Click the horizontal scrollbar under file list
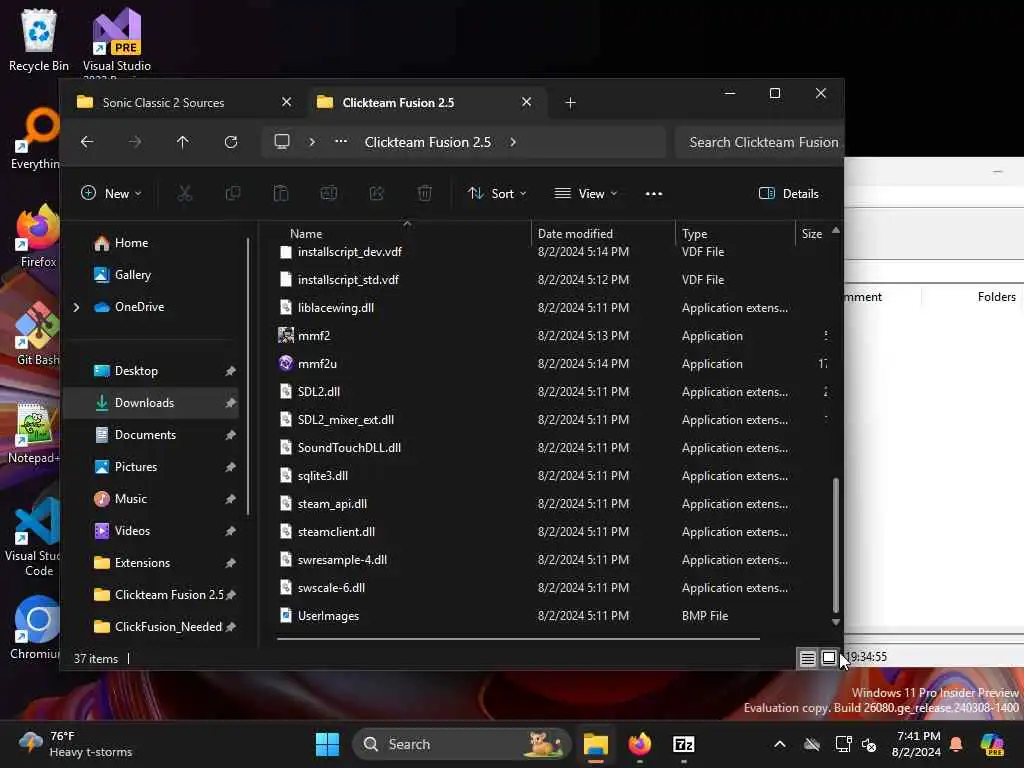 pos(519,639)
